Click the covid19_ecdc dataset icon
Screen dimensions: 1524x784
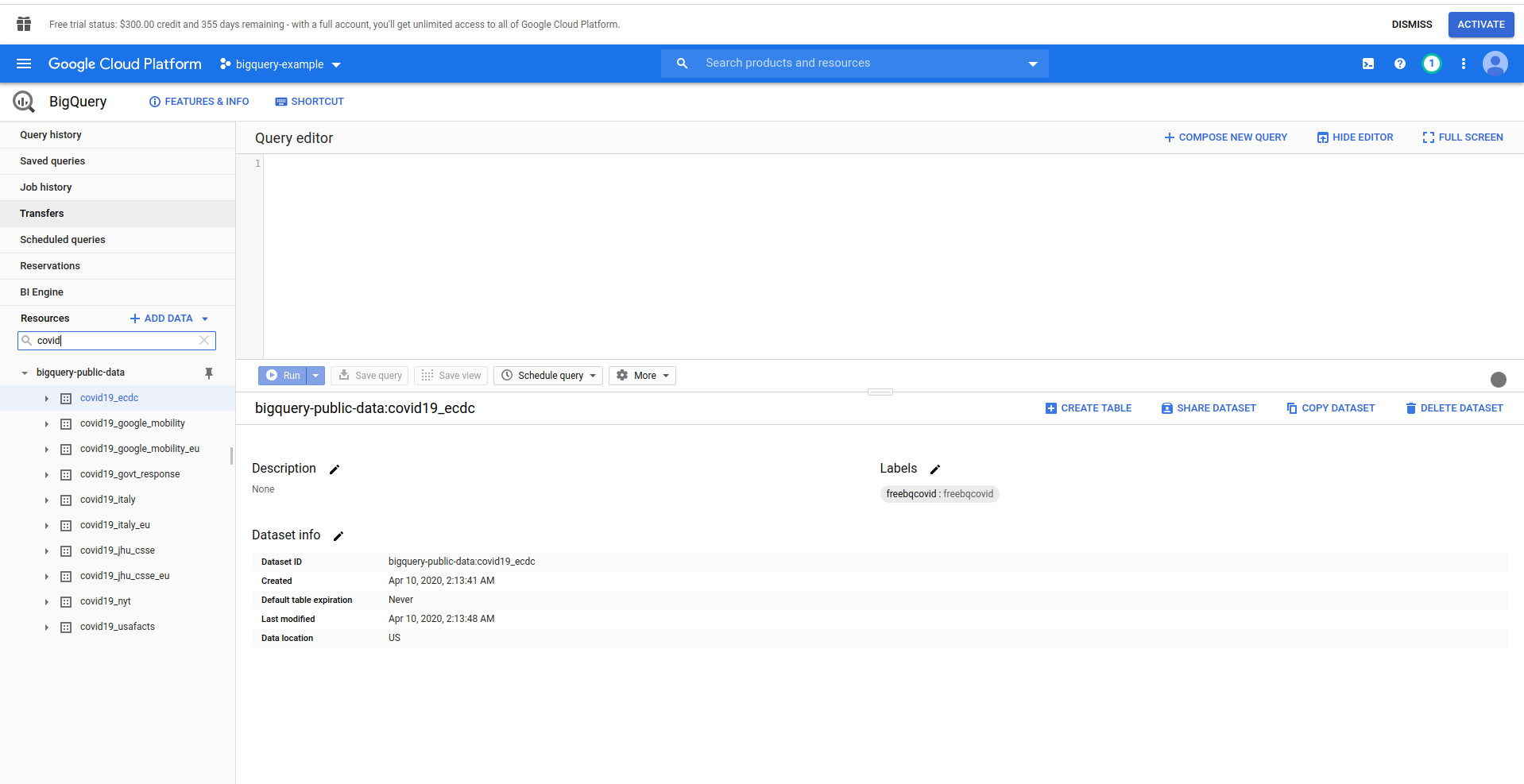66,399
